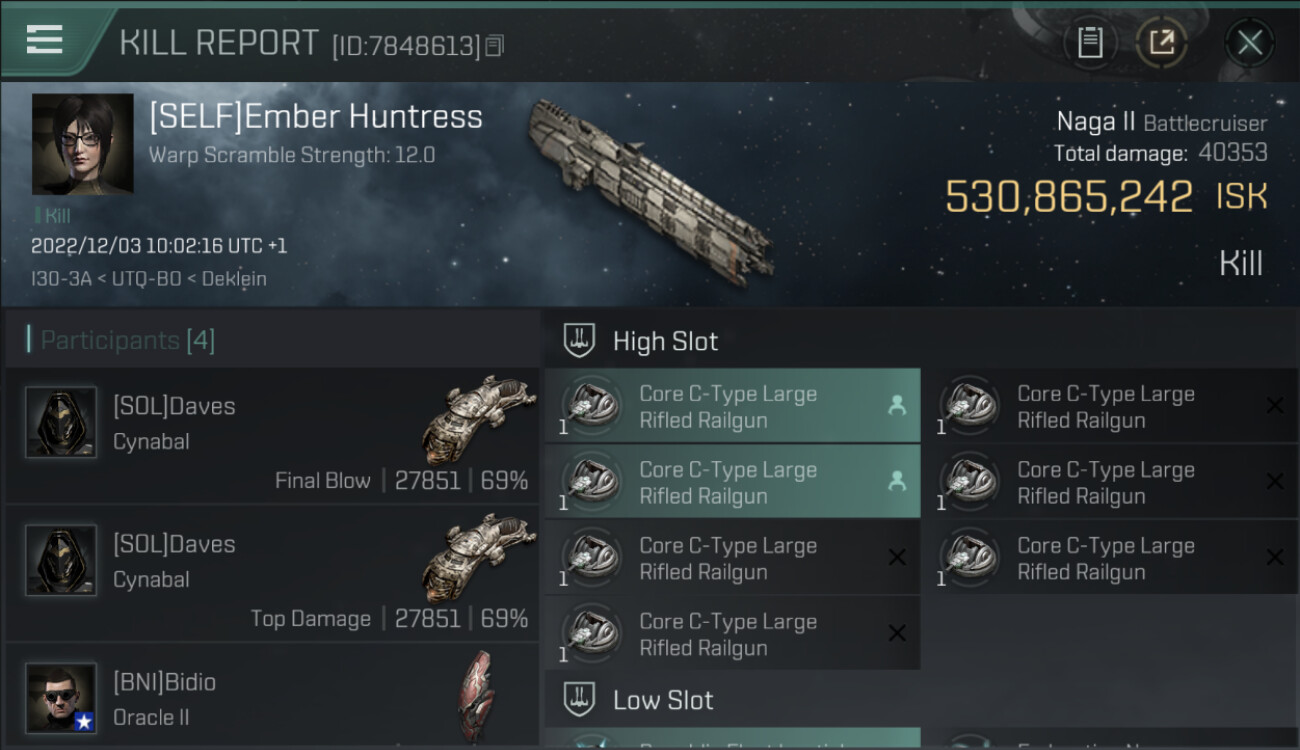Open the clipboard notes icon
Screen dimensions: 1300x750
pyautogui.click(x=1090, y=42)
